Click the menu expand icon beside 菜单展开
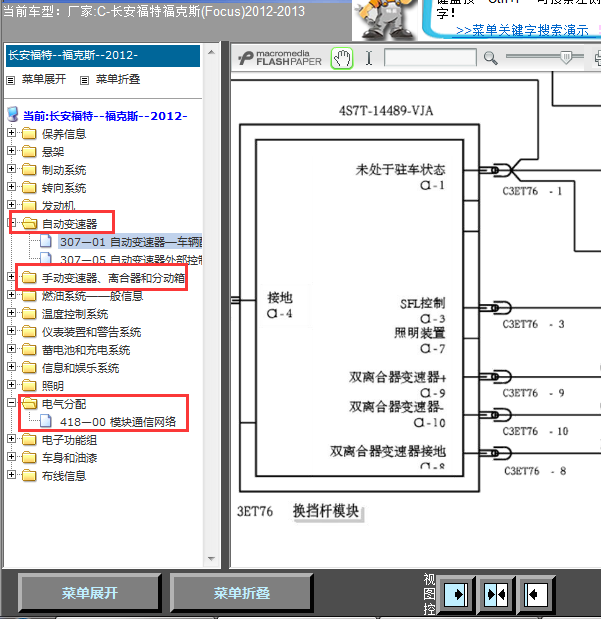The width and height of the screenshot is (601, 619). pyautogui.click(x=11, y=80)
